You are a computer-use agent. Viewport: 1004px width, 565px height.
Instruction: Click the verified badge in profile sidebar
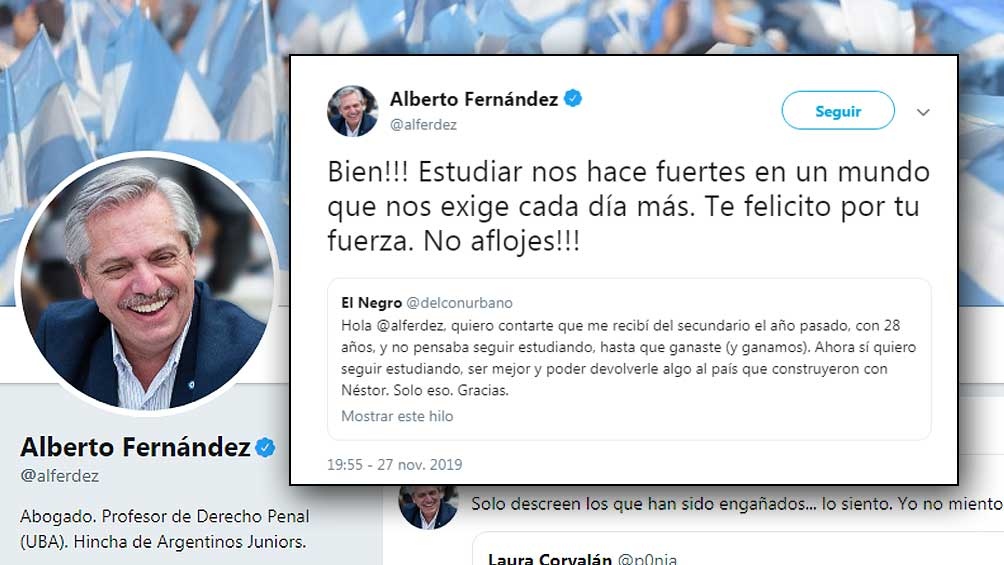[265, 447]
